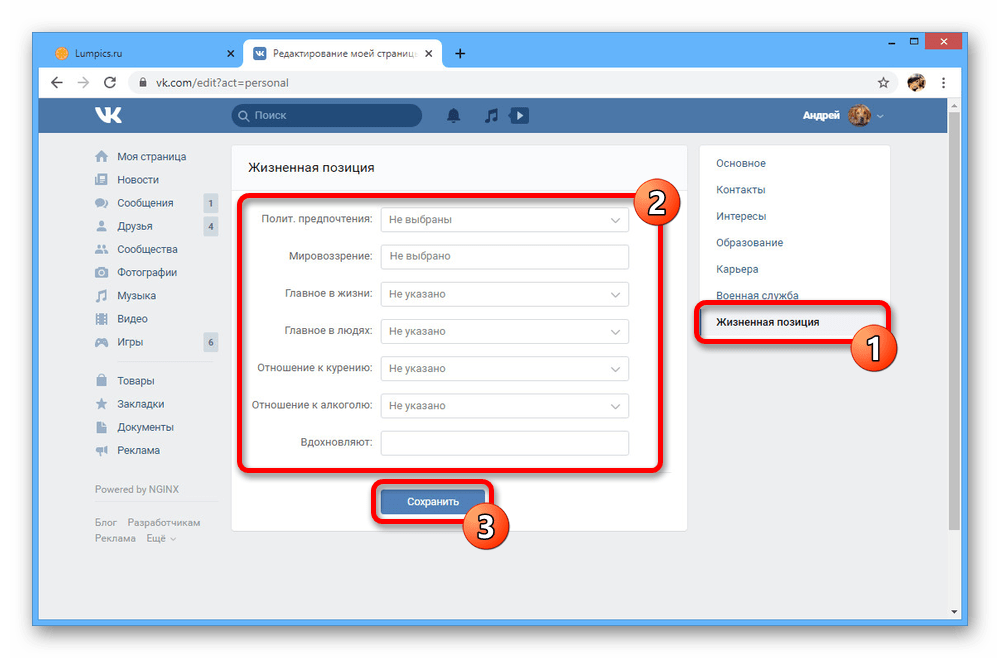Open Моя страница link
This screenshot has width=1000, height=658.
click(151, 157)
